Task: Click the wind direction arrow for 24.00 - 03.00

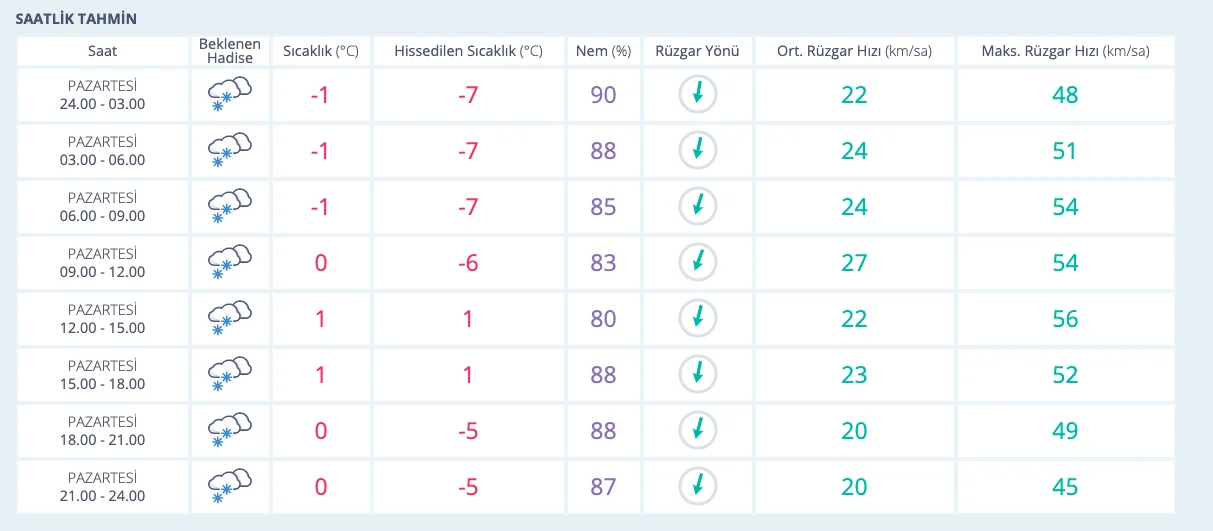Action: click(x=698, y=95)
